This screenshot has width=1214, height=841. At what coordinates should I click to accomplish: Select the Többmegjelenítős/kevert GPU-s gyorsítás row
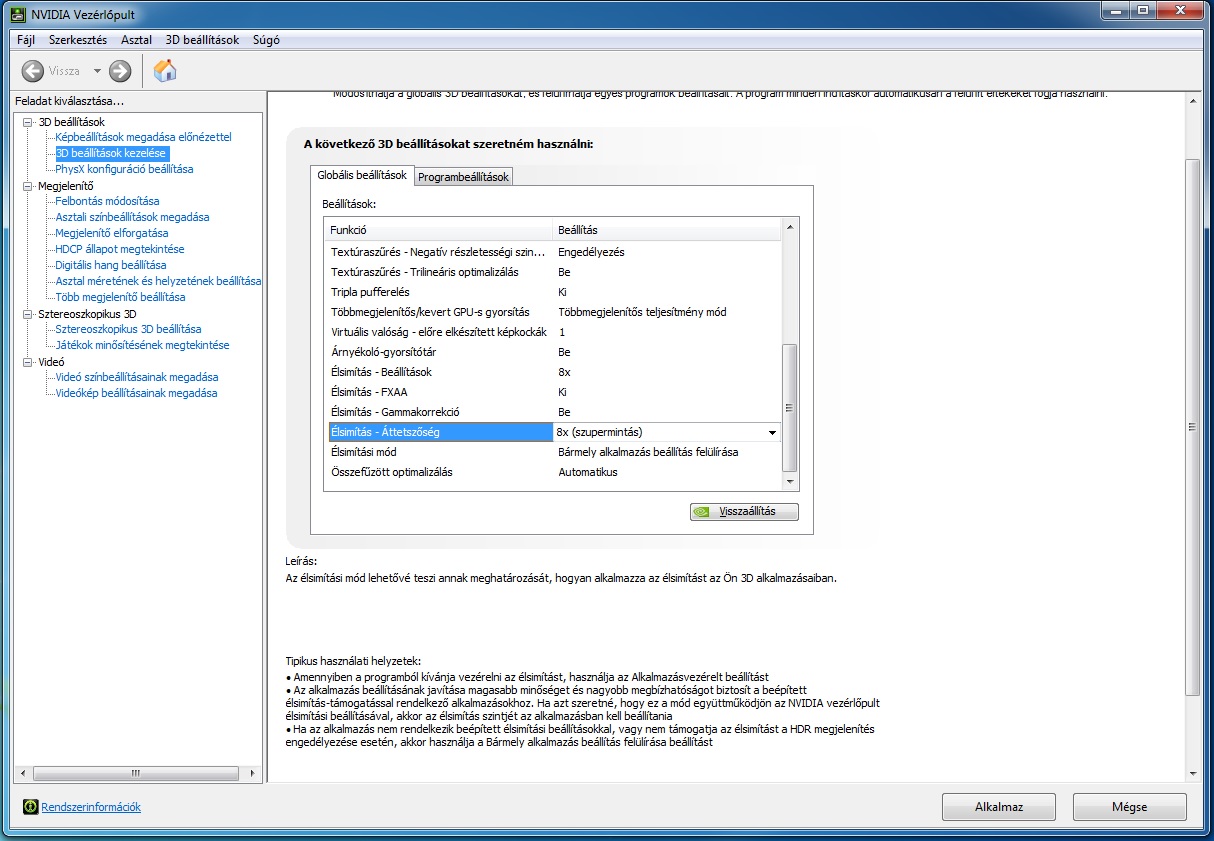553,312
